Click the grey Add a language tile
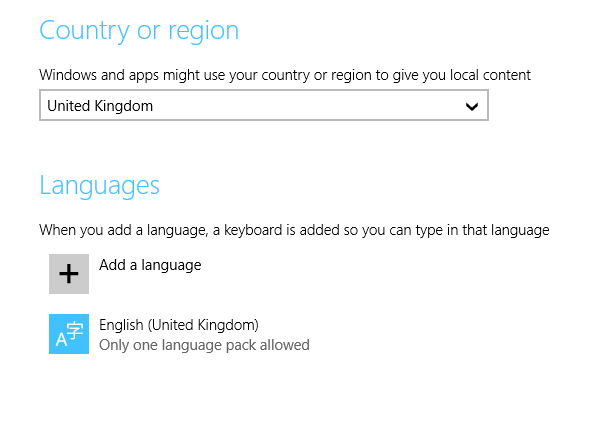 point(69,274)
